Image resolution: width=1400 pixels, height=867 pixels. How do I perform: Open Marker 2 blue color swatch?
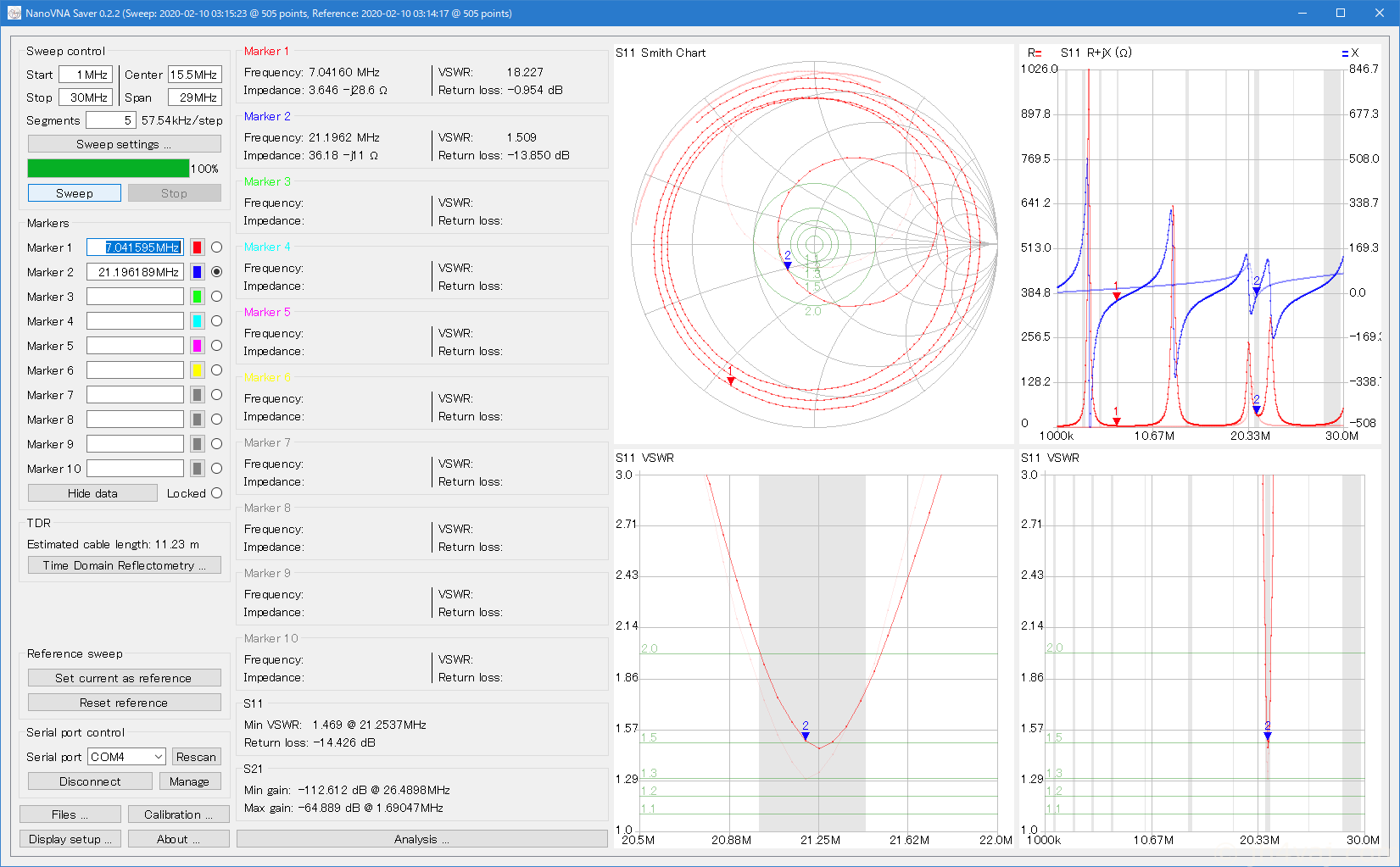tap(197, 272)
